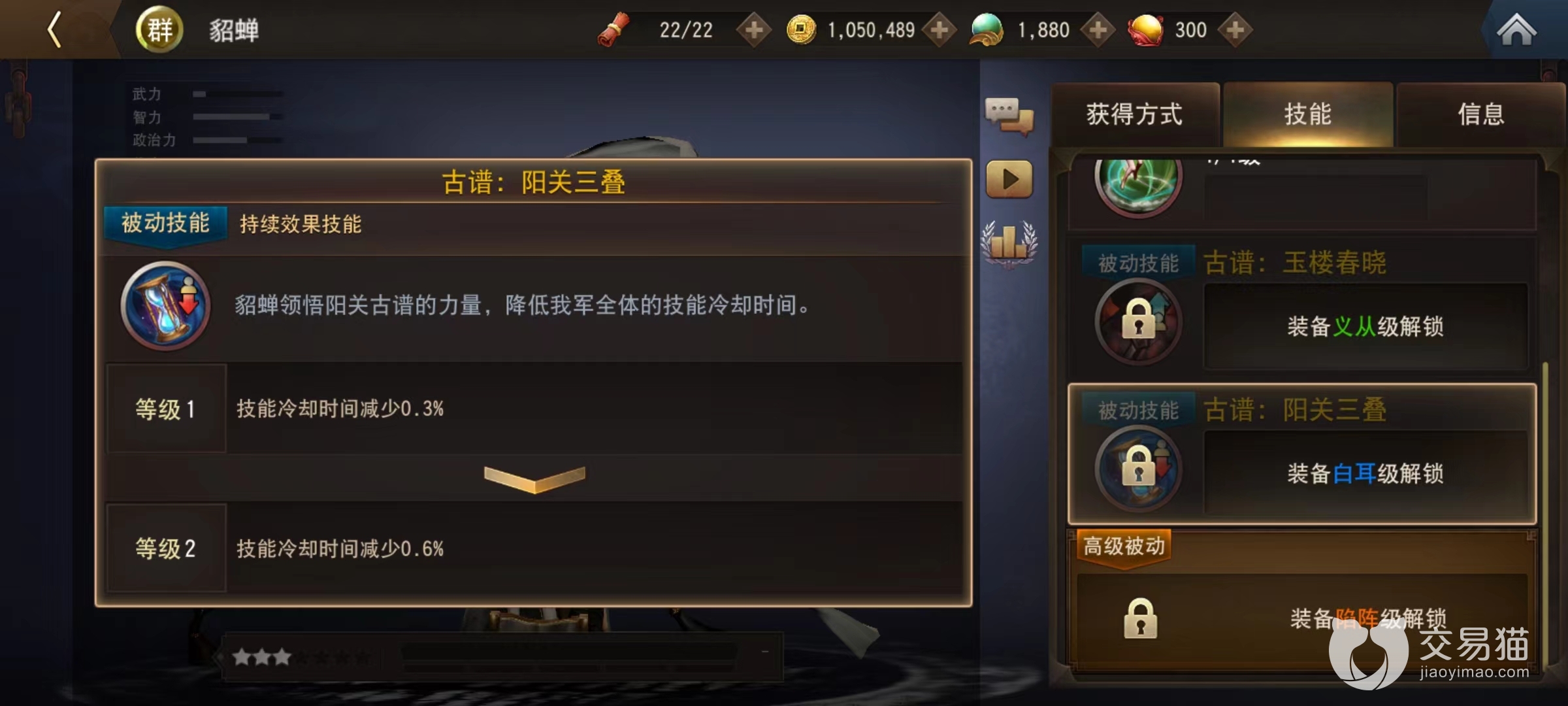This screenshot has height=706, width=1568.
Task: Play the skill video preview
Action: click(x=1009, y=179)
